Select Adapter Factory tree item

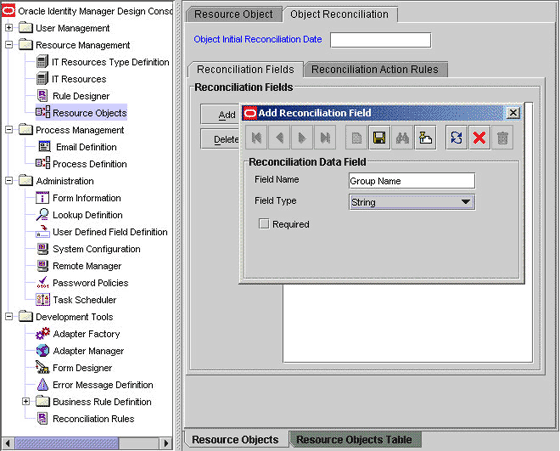[86, 334]
